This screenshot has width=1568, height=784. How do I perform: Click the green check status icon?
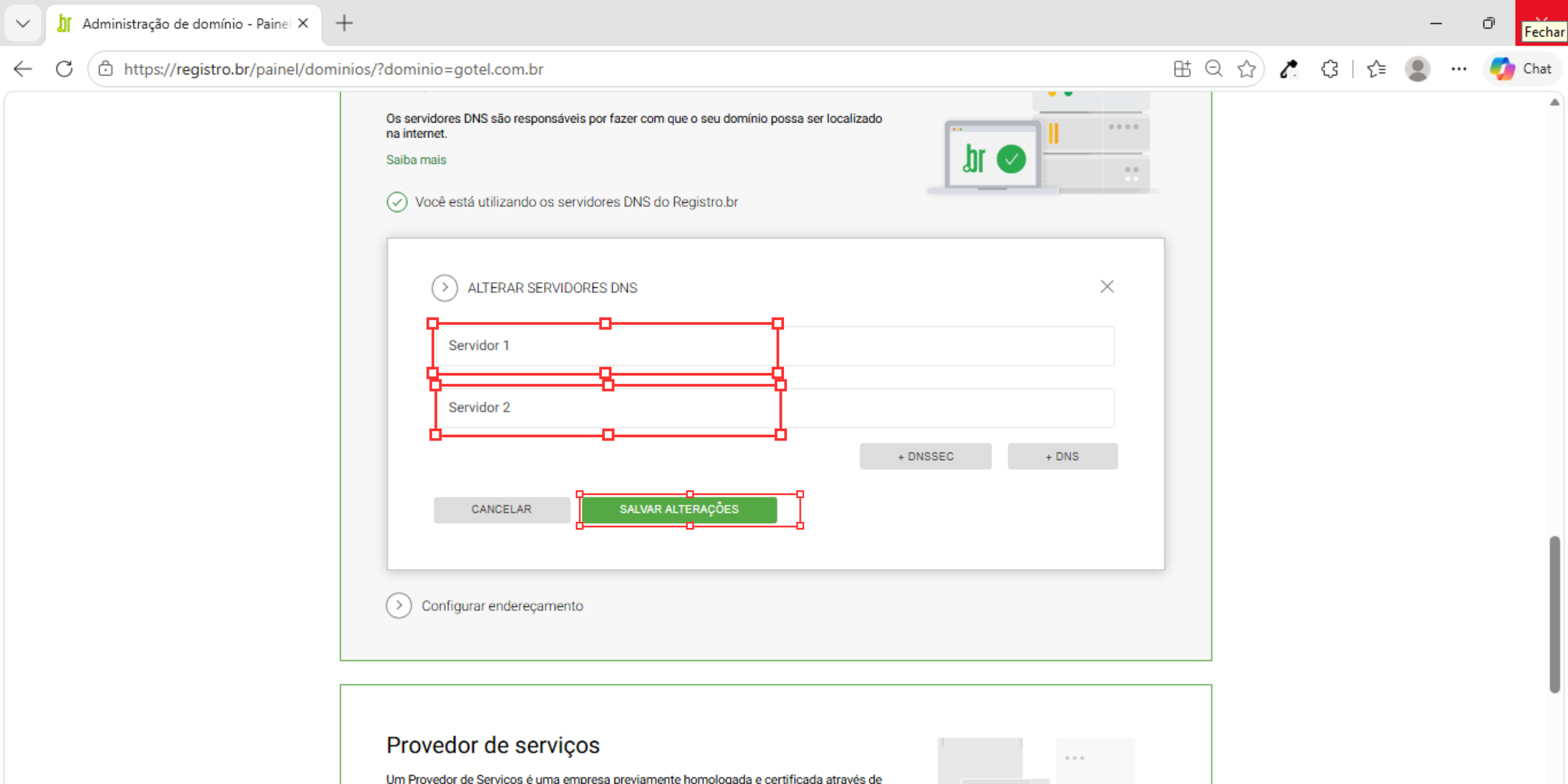397,202
